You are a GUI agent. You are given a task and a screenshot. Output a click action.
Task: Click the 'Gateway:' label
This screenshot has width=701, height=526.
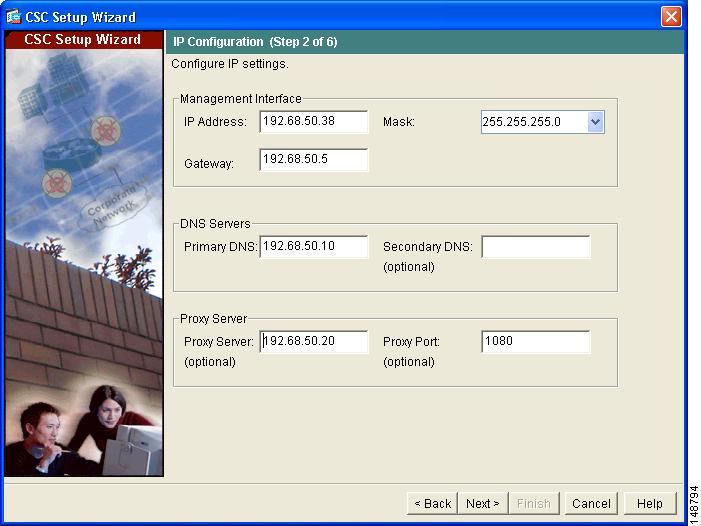pos(209,164)
